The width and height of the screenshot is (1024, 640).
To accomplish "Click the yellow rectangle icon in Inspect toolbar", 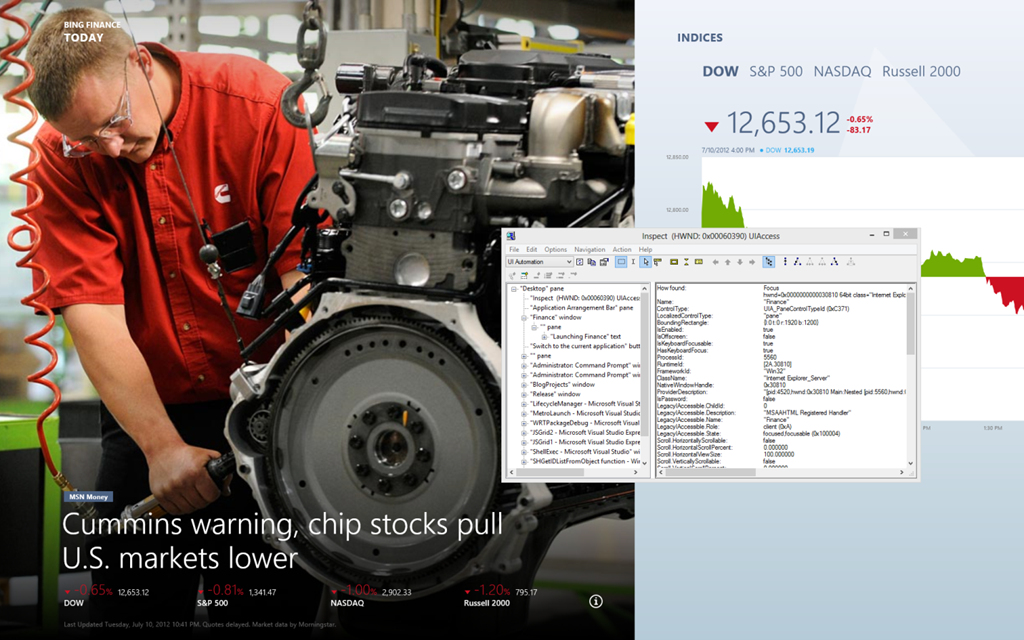I will 674,262.
